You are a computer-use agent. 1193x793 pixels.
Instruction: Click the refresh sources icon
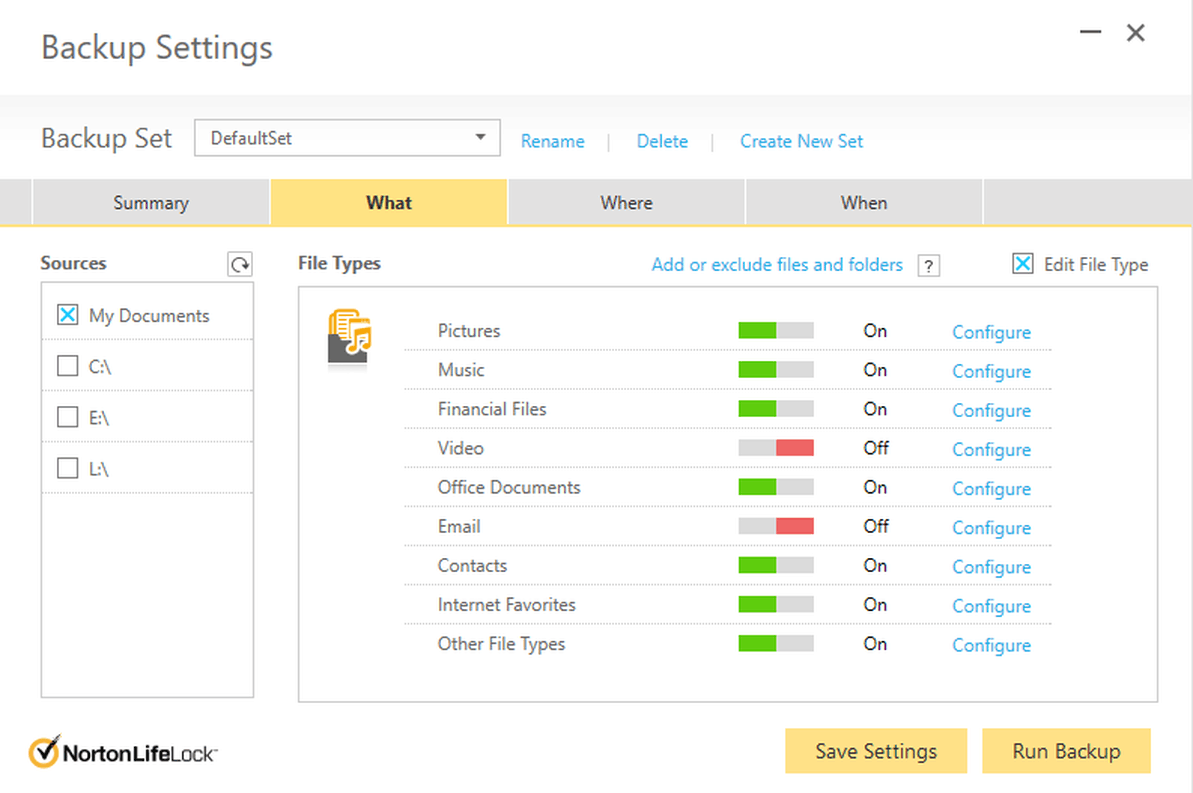click(240, 265)
